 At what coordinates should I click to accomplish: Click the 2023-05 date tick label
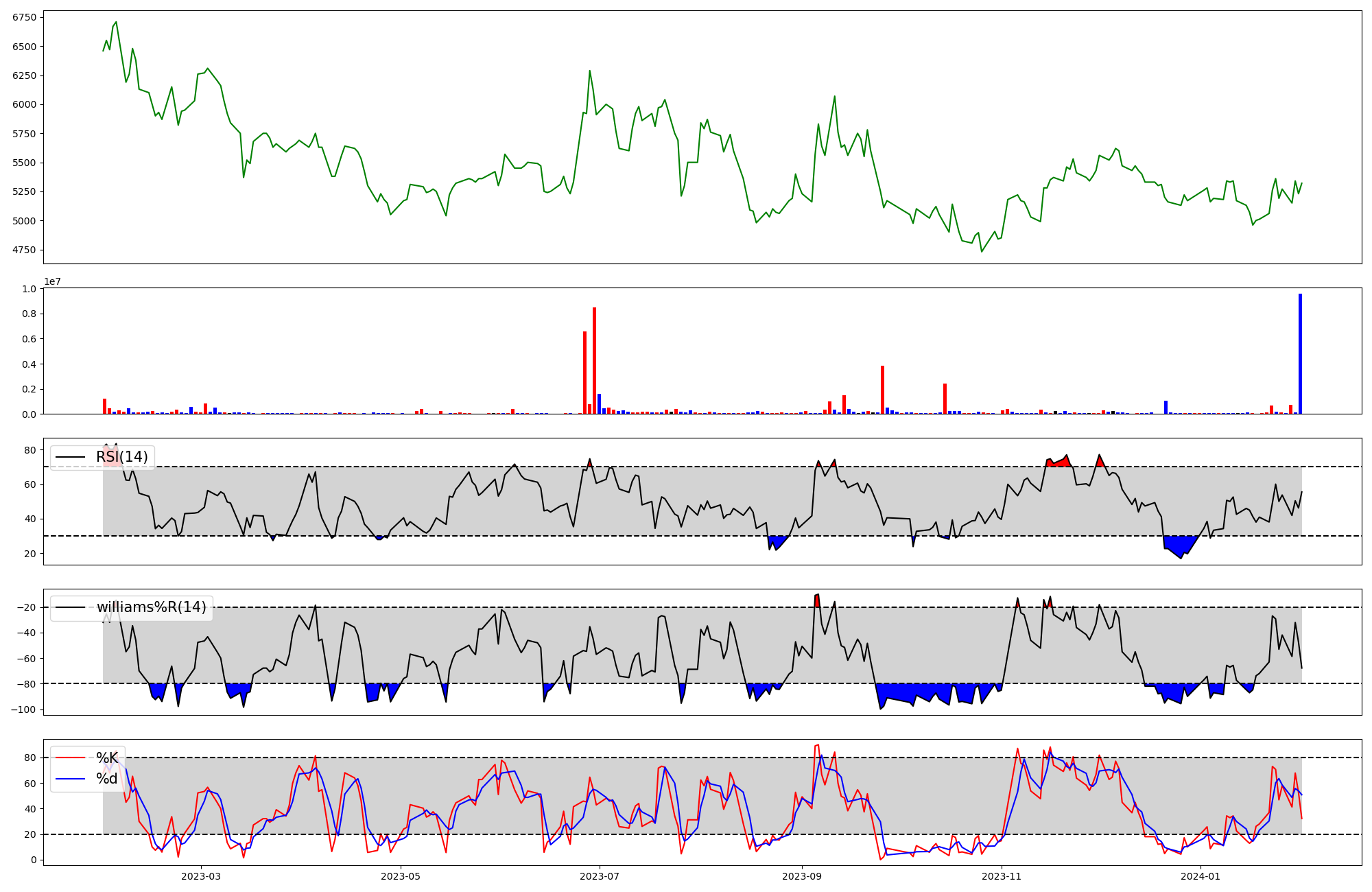401,876
